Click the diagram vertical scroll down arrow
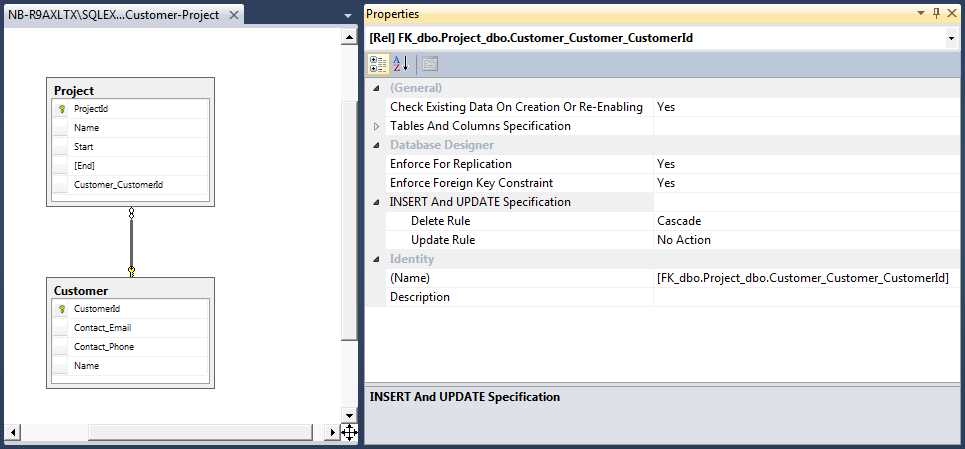Image resolution: width=965 pixels, height=449 pixels. pos(350,416)
